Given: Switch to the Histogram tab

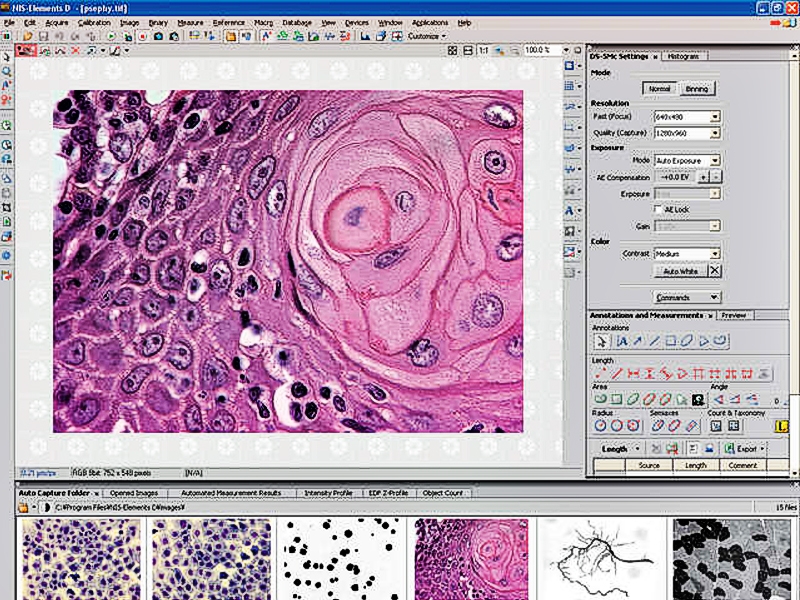Looking at the screenshot, I should point(684,56).
